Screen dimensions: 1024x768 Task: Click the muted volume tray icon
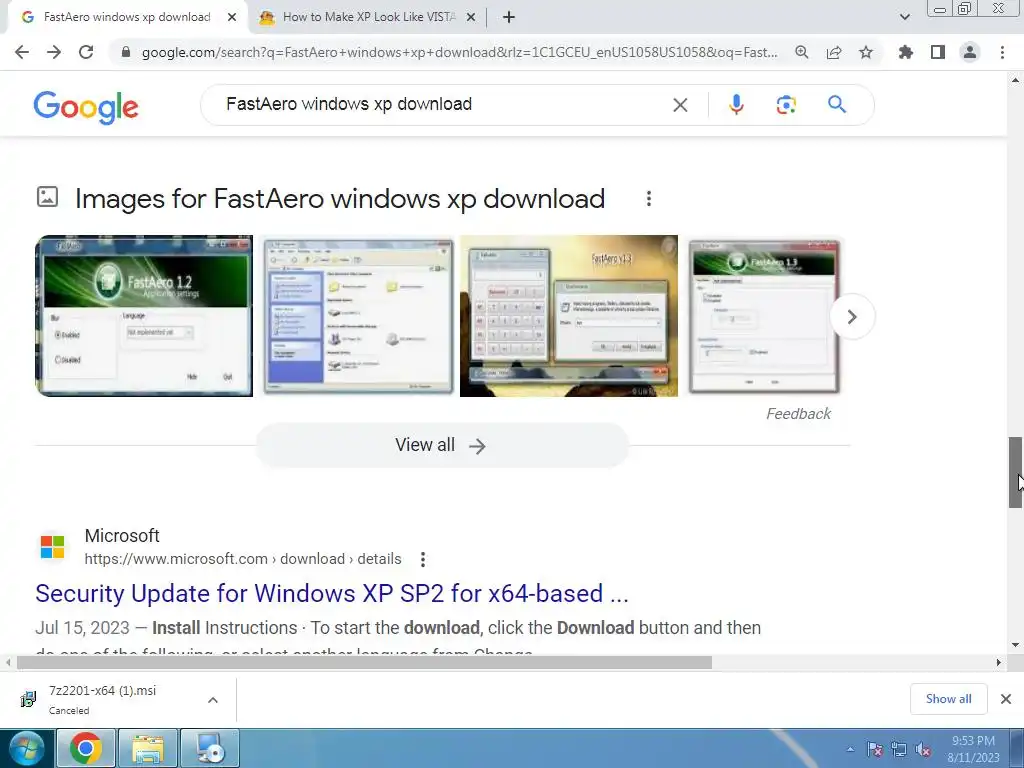[923, 749]
